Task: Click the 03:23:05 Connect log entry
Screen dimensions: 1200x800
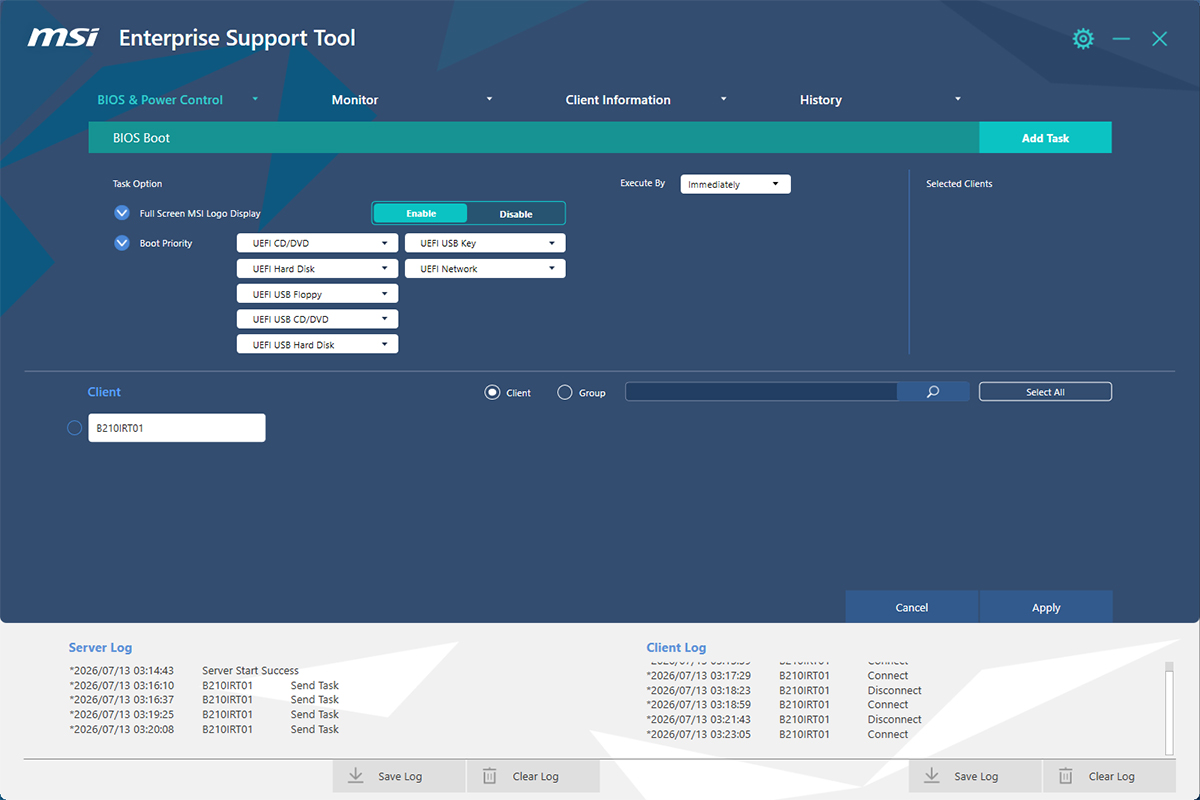Action: point(778,734)
